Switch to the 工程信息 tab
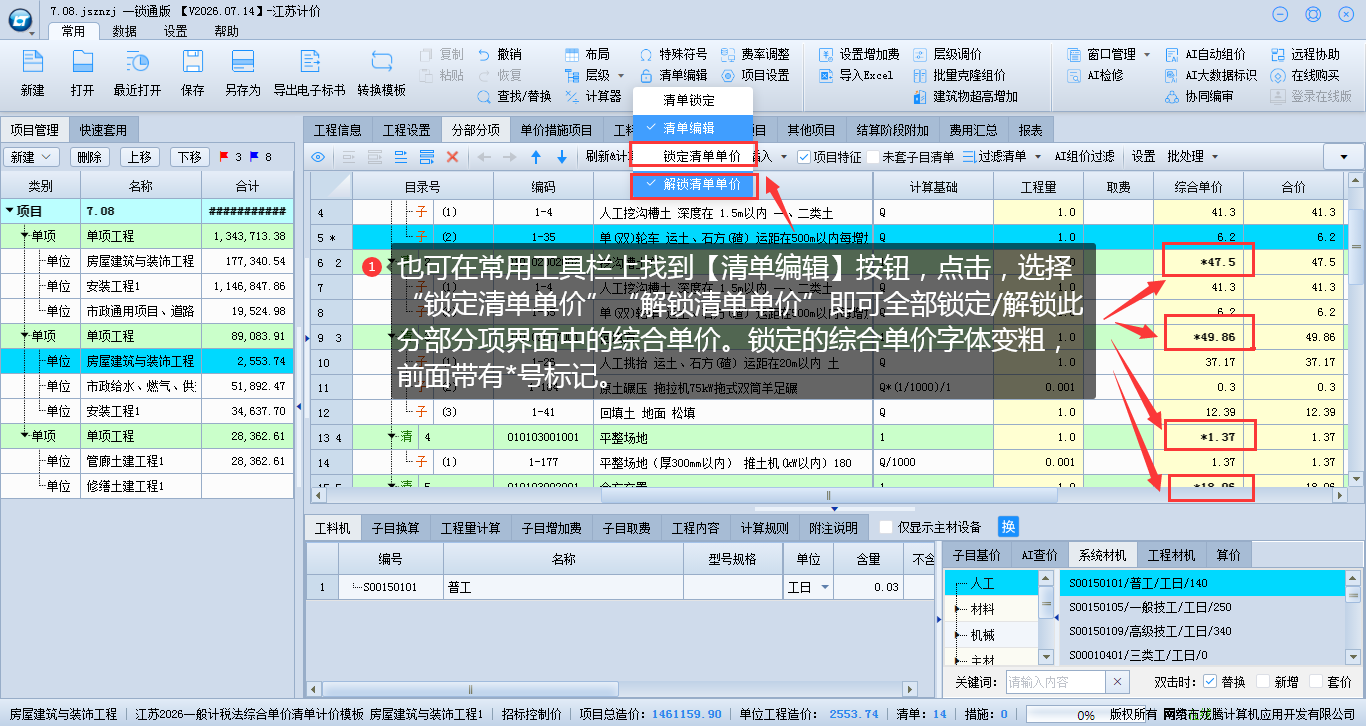This screenshot has height=726, width=1366. 338,130
